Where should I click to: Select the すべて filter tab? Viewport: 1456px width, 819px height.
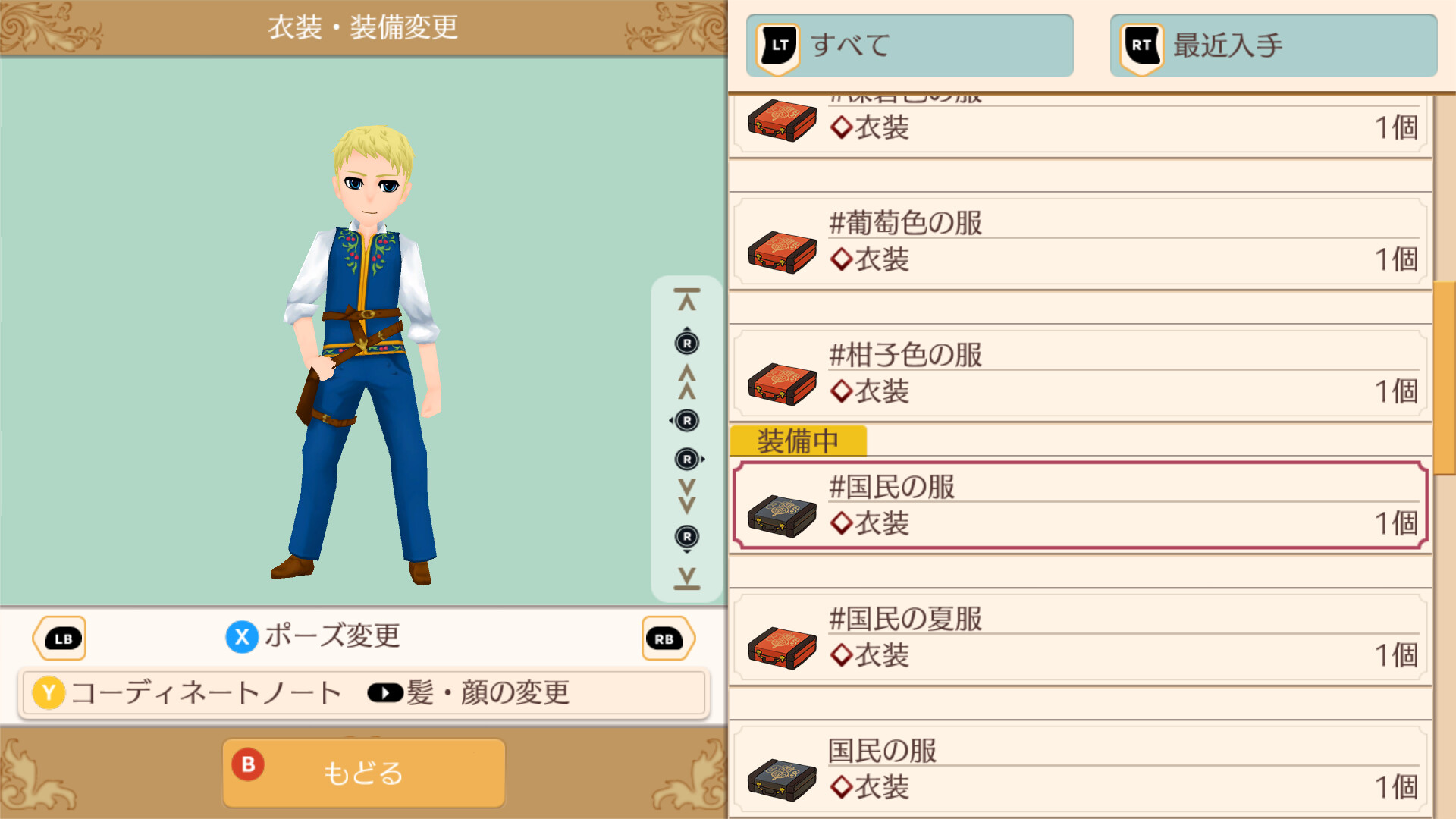click(x=910, y=45)
